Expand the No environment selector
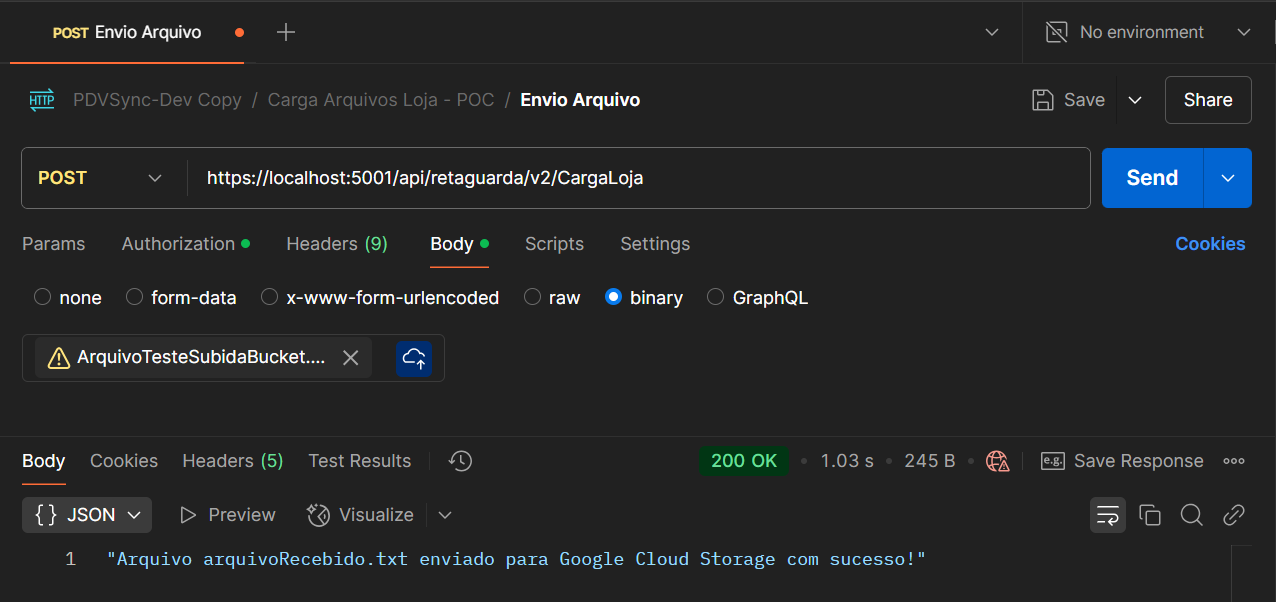1276x602 pixels. 1150,32
